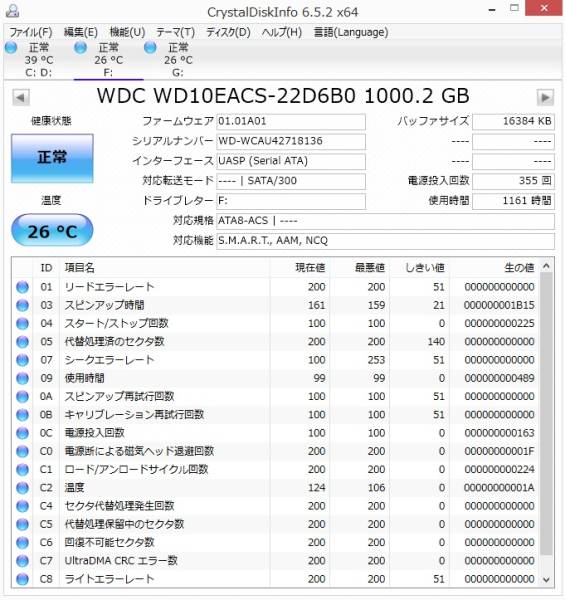
Task: Open the 編集(E) menu
Action: (81, 32)
